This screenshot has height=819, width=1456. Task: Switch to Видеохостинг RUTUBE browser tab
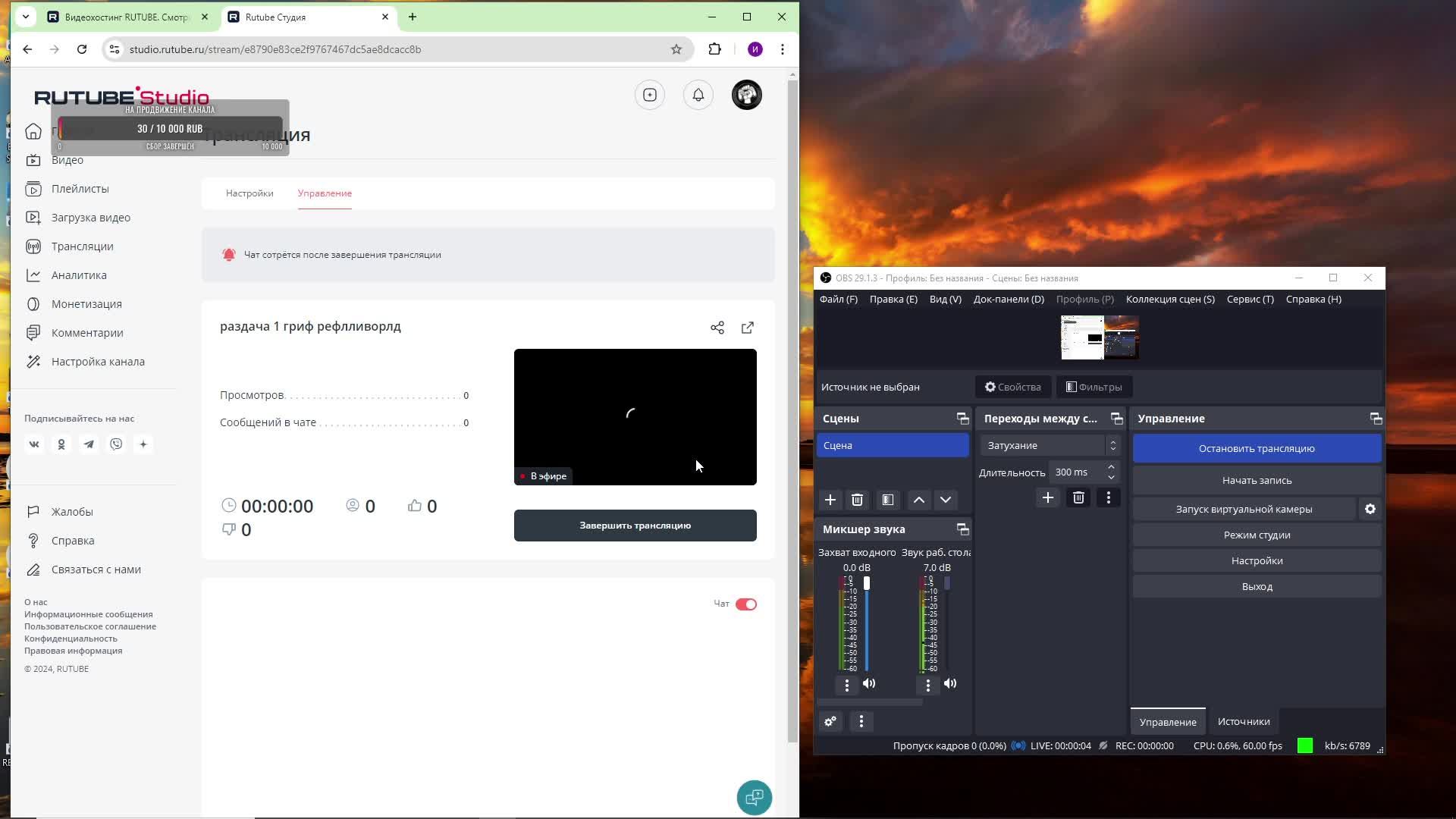(127, 17)
